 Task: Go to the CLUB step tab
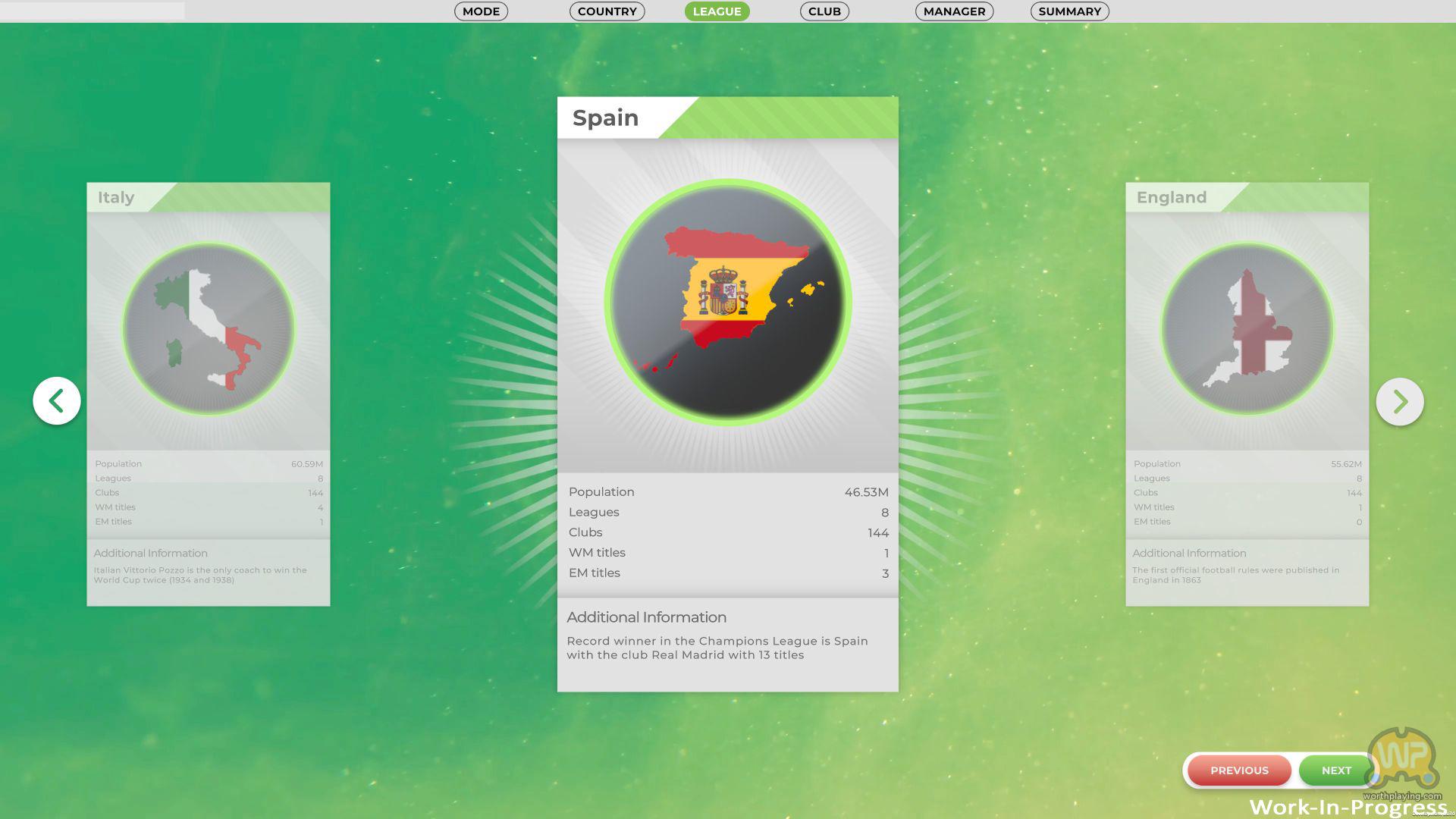click(824, 11)
